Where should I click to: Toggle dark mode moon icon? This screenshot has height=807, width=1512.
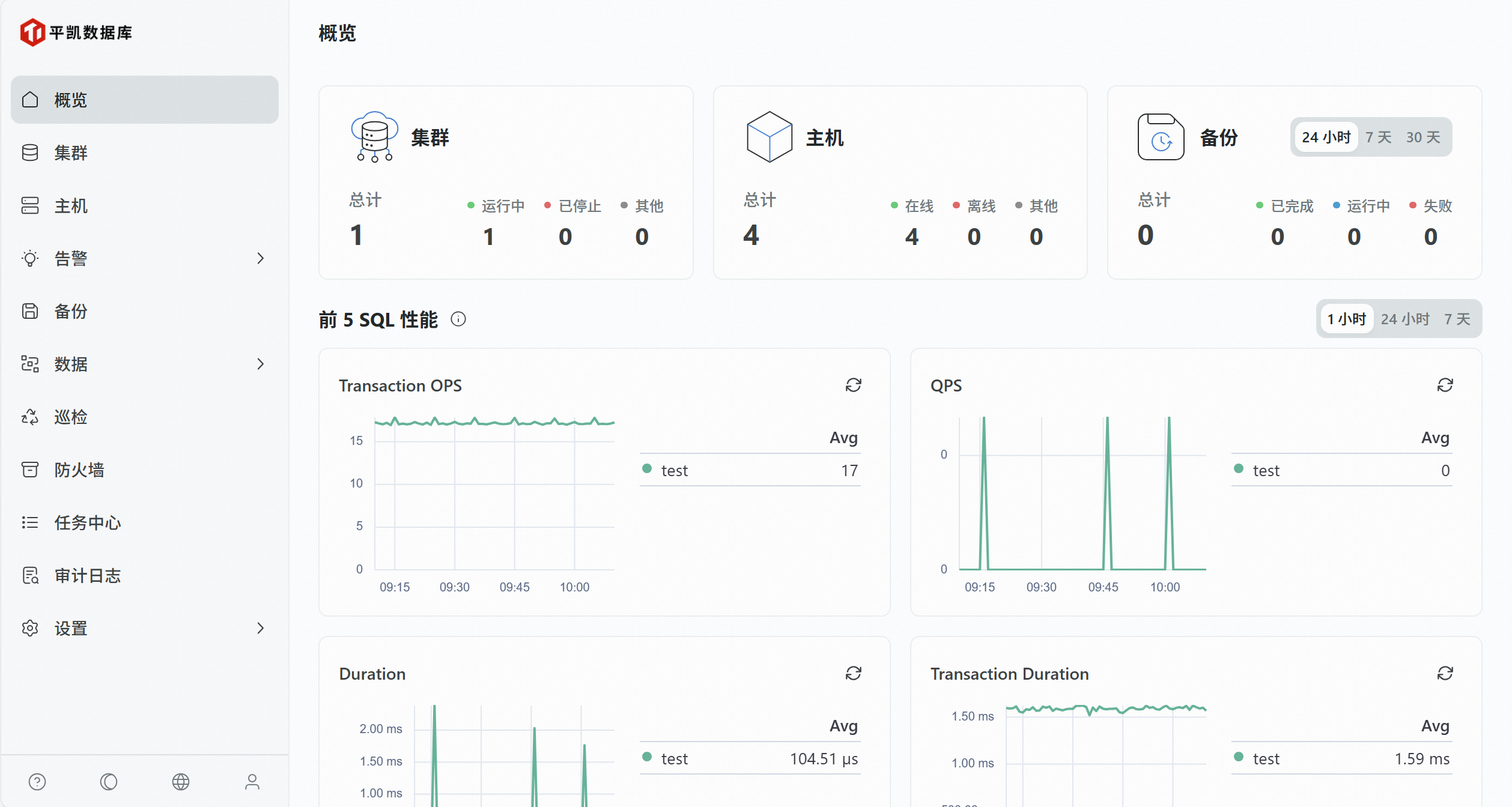109,781
